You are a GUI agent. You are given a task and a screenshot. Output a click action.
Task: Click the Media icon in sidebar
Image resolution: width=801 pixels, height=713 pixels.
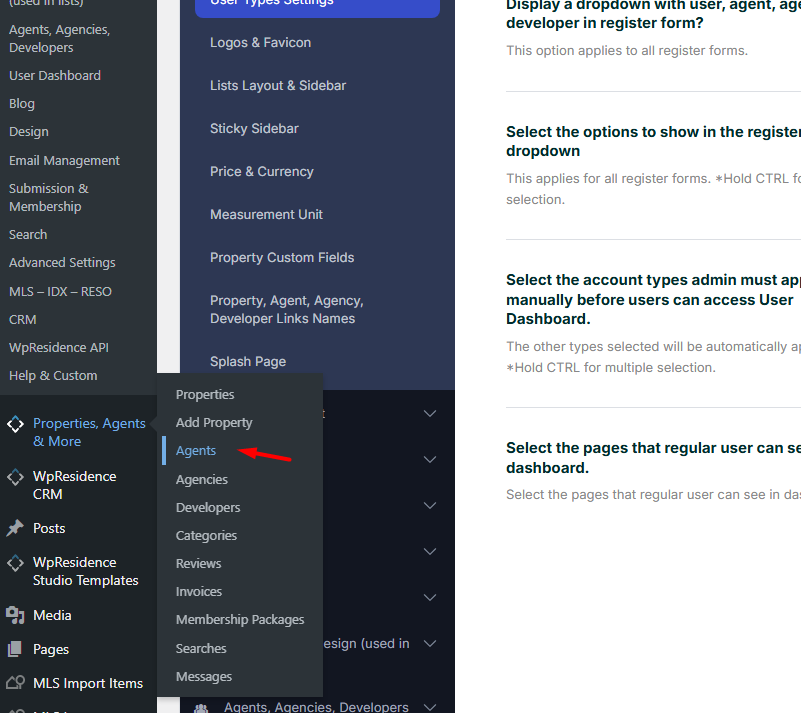pos(15,615)
